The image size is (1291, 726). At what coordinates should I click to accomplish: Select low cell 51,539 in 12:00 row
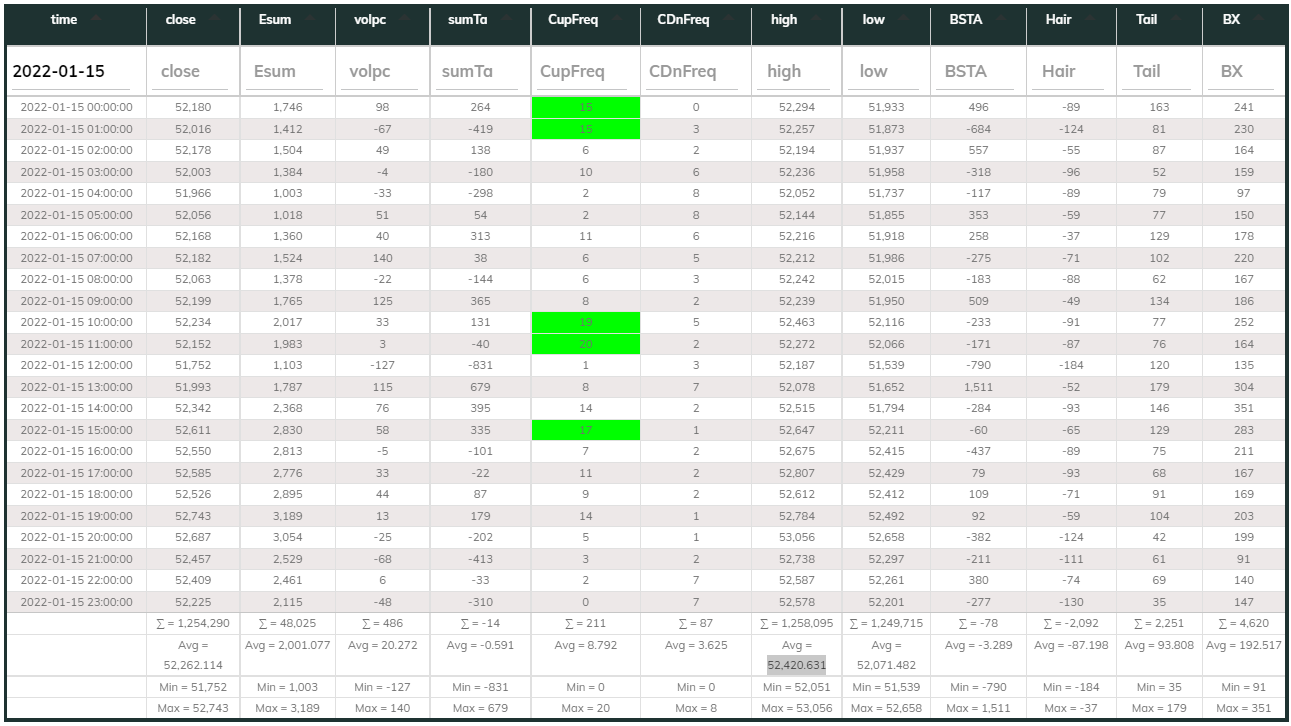886,365
